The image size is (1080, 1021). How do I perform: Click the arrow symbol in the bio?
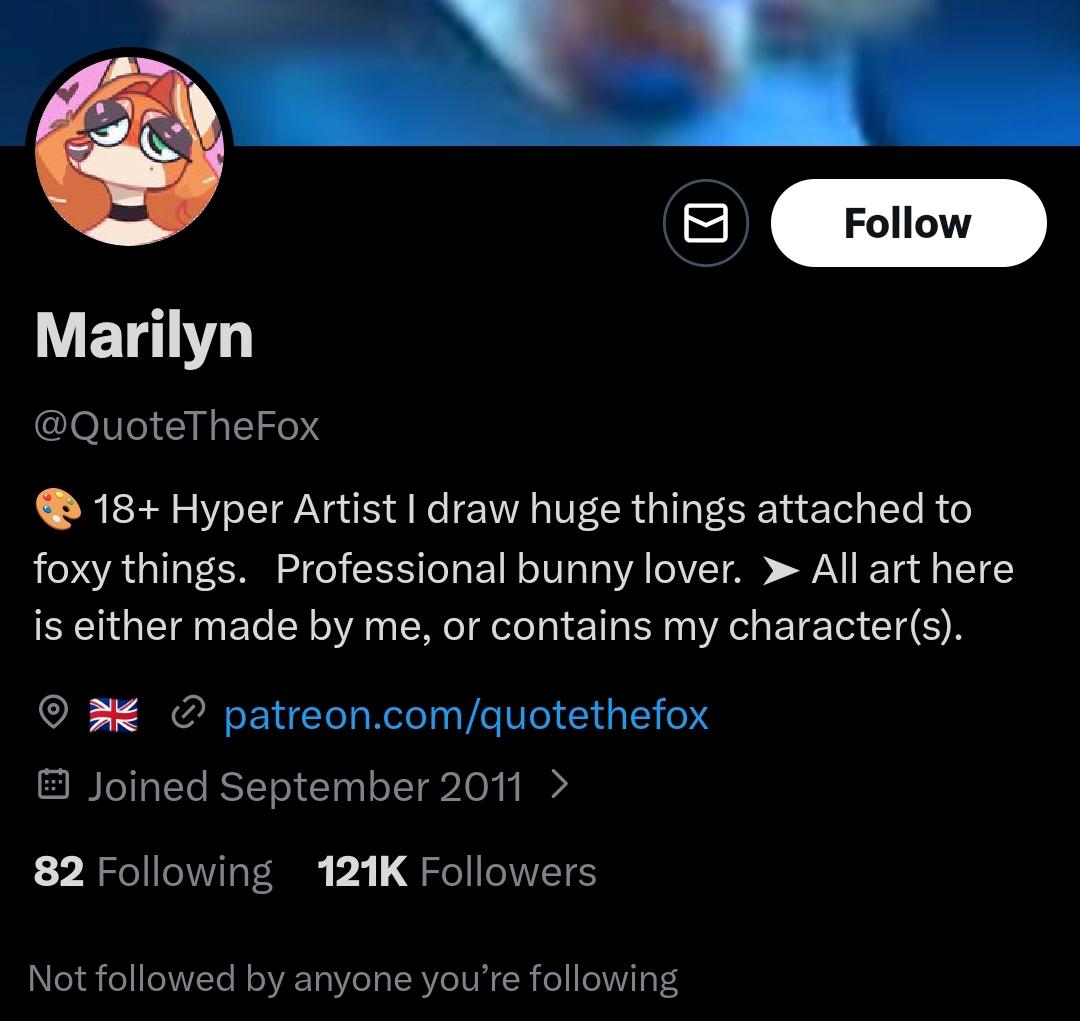(779, 571)
